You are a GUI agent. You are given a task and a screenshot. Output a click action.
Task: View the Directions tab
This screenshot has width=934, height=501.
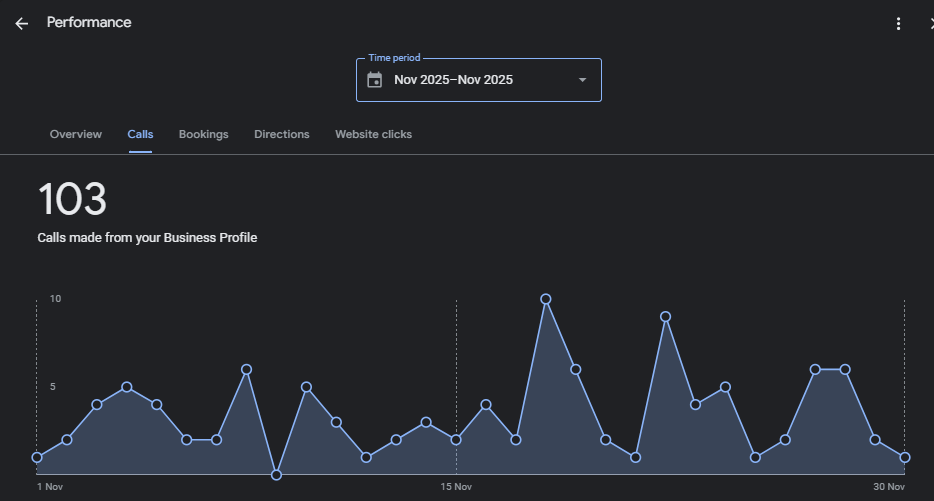pyautogui.click(x=281, y=134)
